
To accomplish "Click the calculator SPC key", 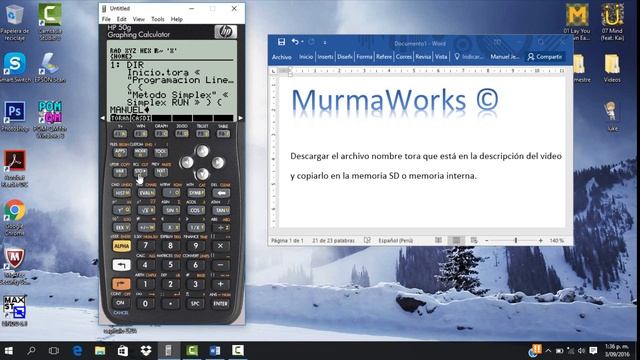I will tap(195, 304).
